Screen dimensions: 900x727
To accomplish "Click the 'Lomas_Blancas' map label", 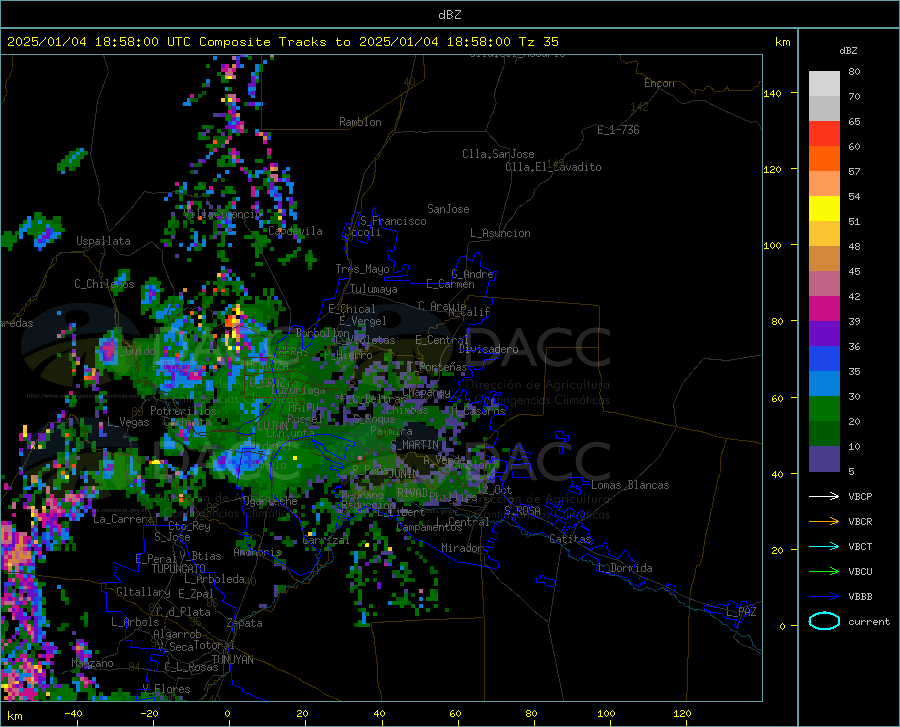I will click(630, 485).
